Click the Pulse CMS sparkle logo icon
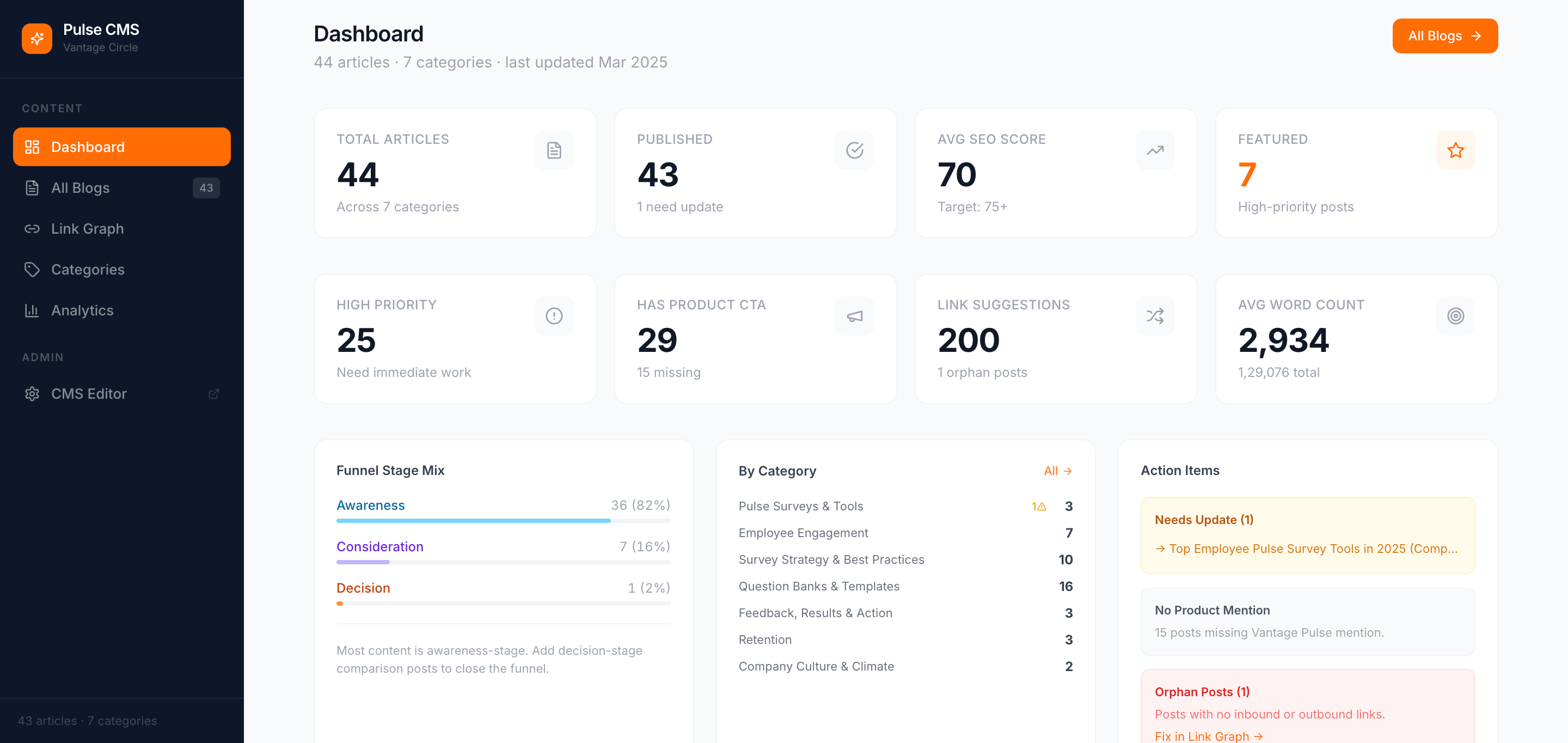The height and width of the screenshot is (743, 1568). [36, 38]
